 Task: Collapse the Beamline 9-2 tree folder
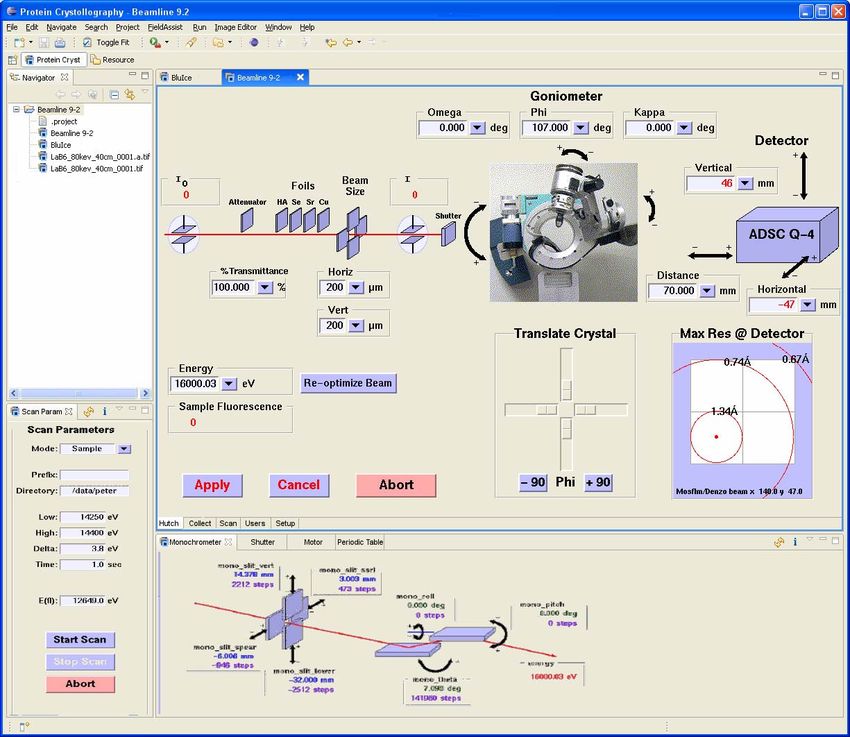pyautogui.click(x=16, y=109)
